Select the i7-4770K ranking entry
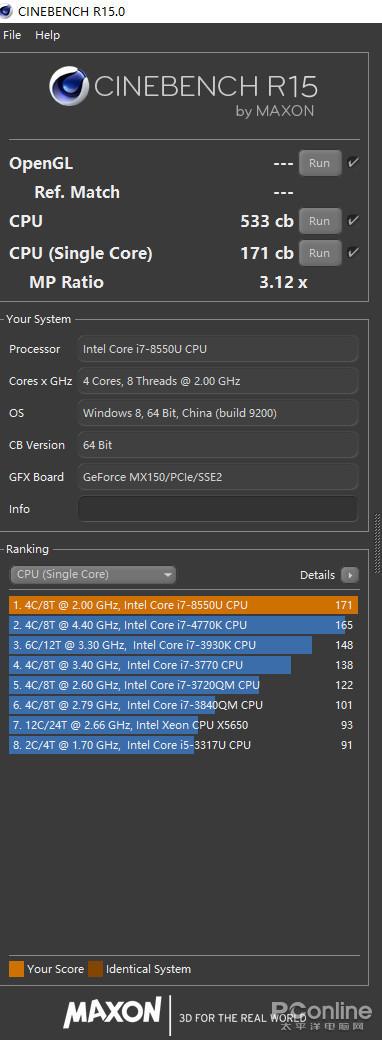Viewport: 382px width, 1040px height. [x=184, y=625]
